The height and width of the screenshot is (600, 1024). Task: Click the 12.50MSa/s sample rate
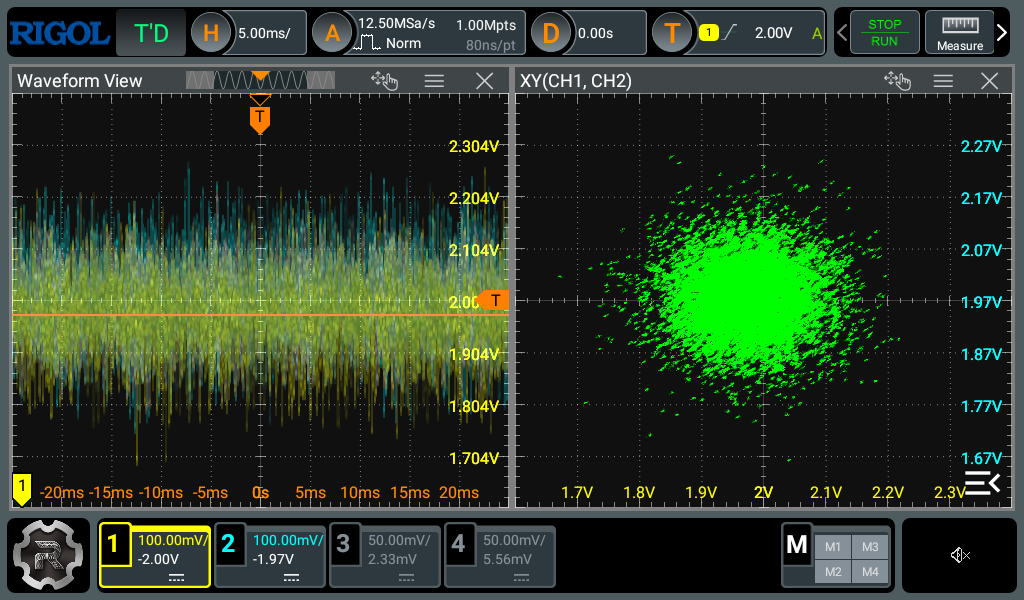pos(396,24)
